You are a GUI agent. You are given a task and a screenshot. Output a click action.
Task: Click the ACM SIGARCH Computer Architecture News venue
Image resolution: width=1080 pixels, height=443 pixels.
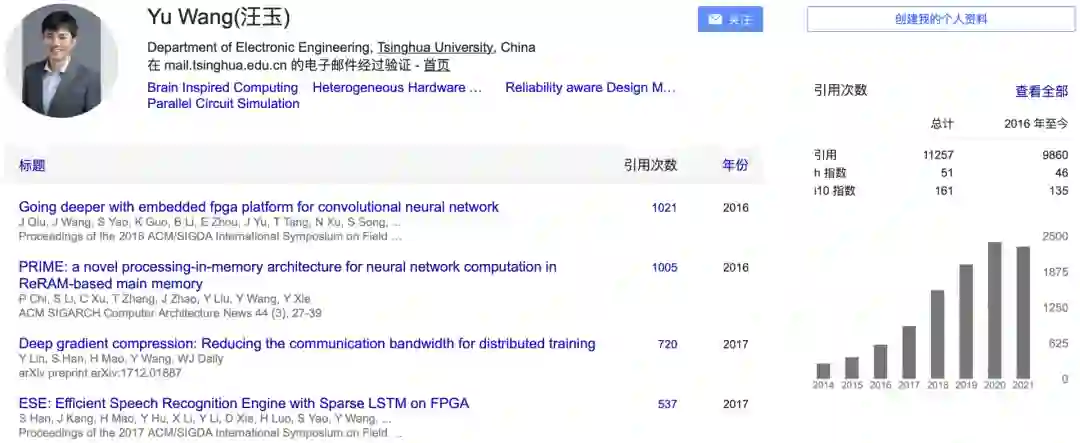coord(170,313)
